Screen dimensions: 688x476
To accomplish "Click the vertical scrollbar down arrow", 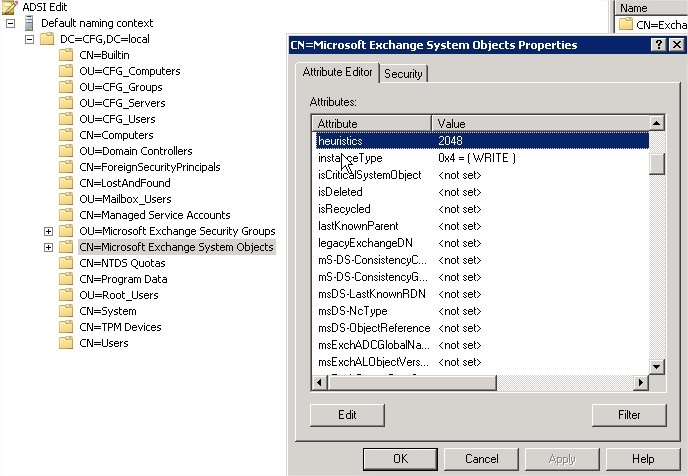I will [656, 367].
